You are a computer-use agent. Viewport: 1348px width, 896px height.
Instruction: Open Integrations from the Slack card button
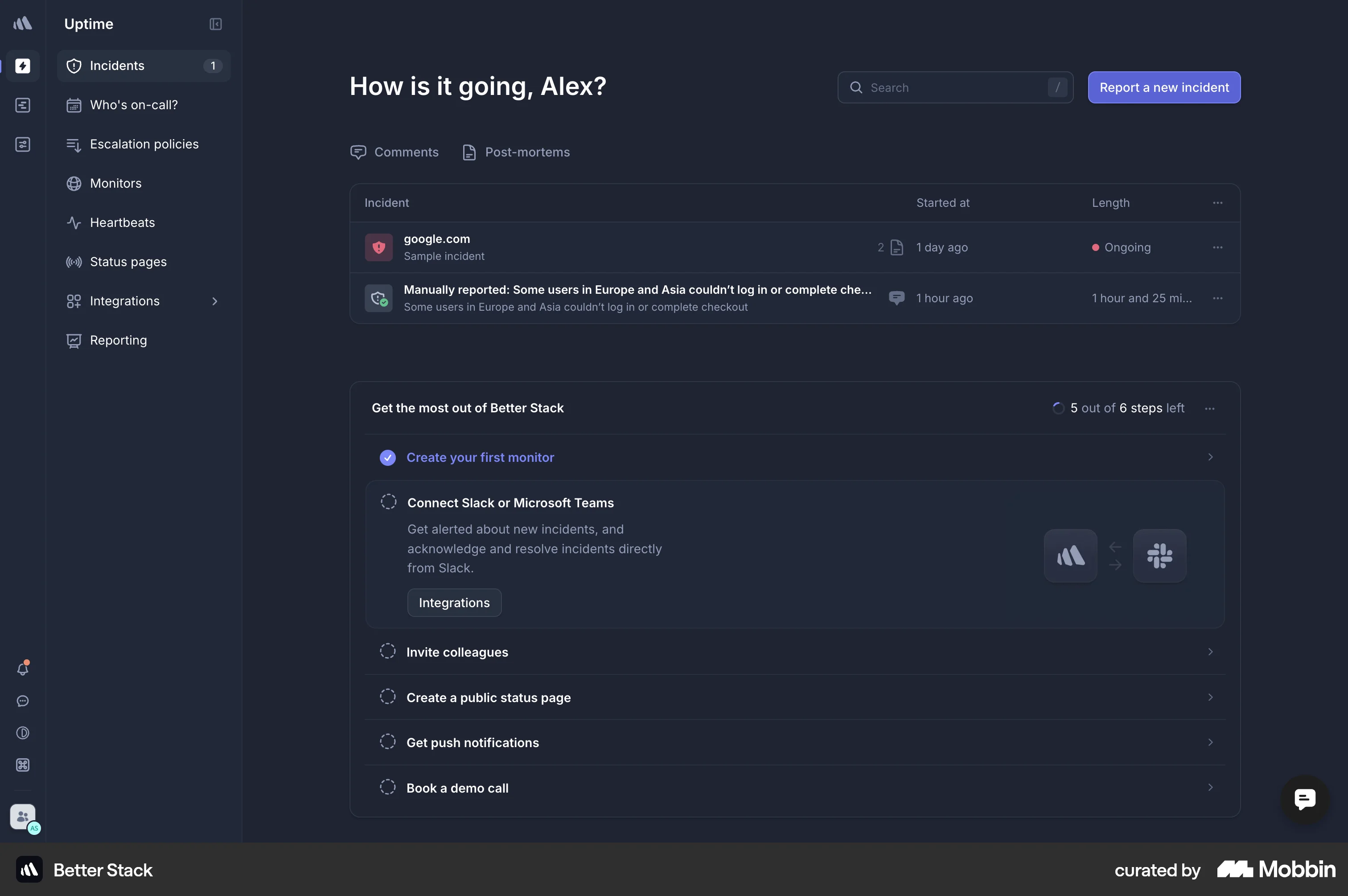[x=454, y=602]
